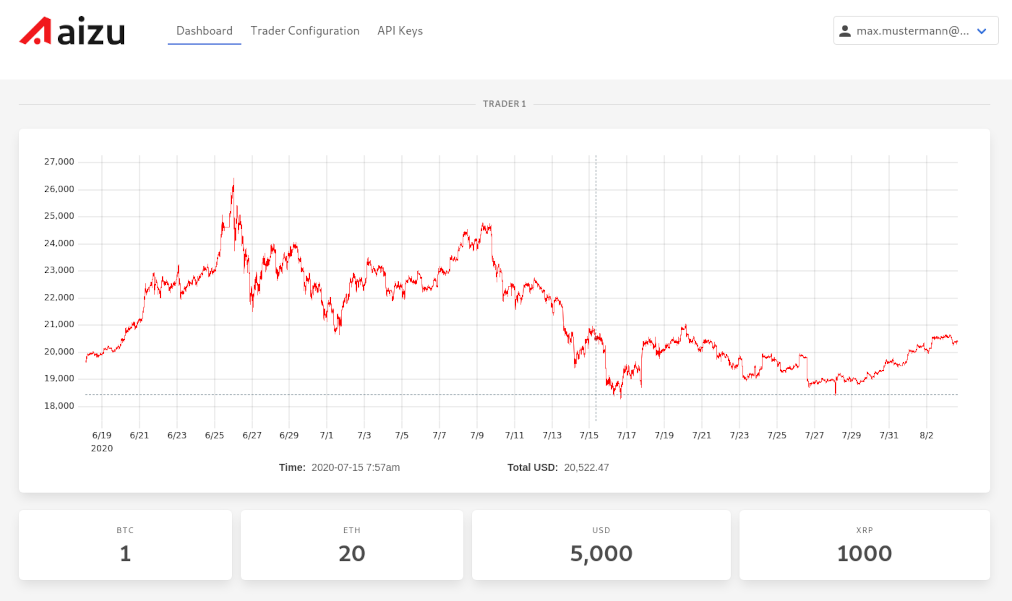Click the 27,000 y-axis label

pos(59,161)
